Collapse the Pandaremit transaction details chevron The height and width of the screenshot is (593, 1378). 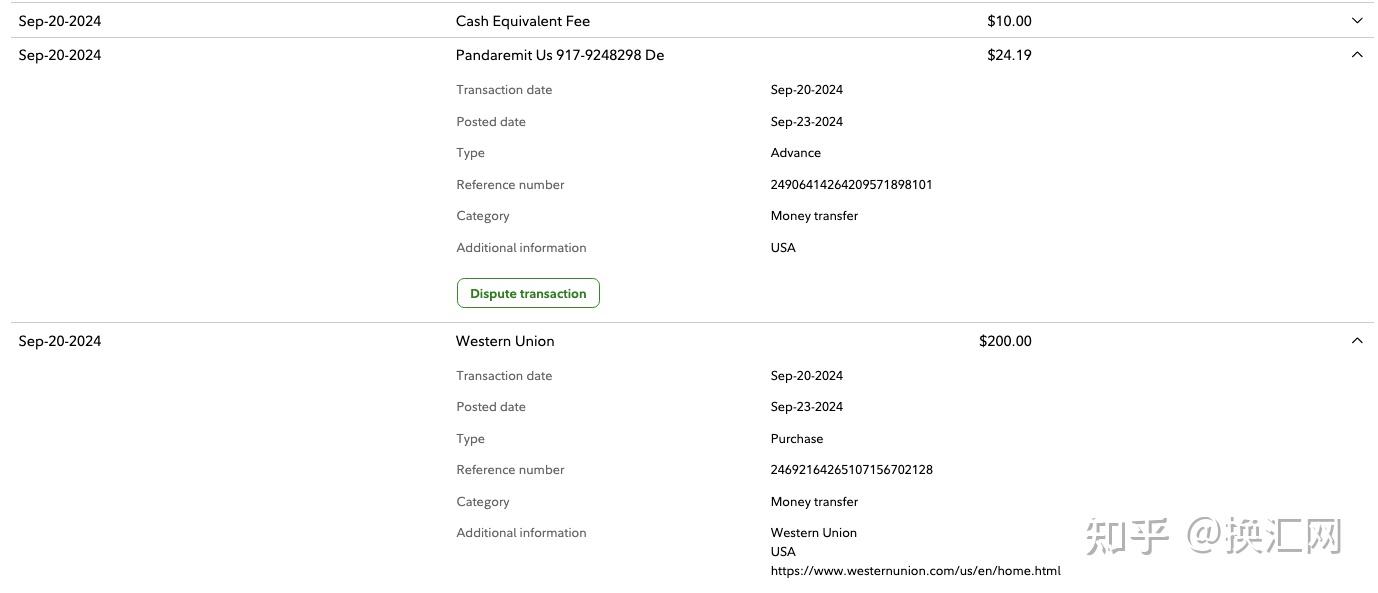pos(1357,55)
